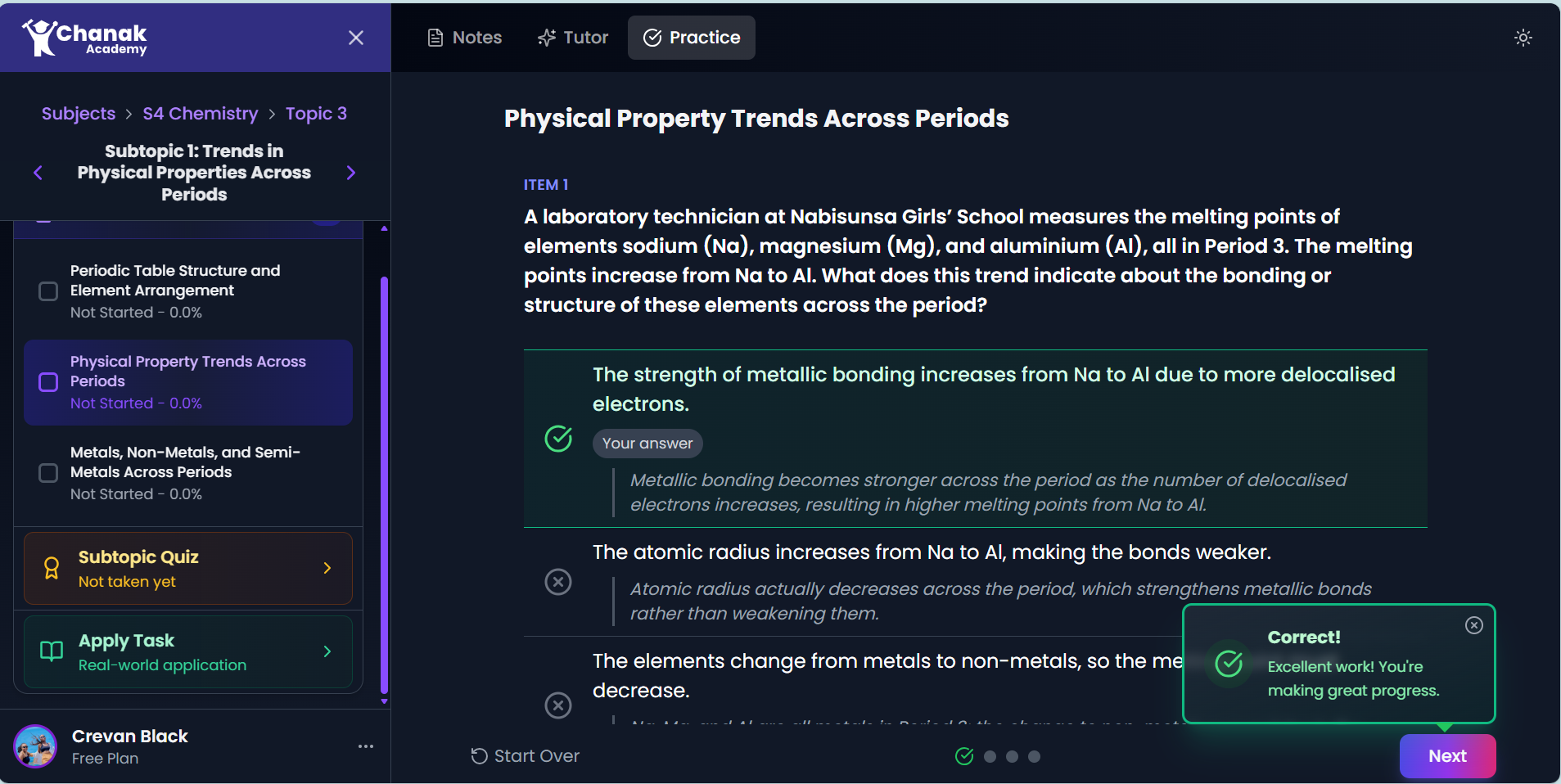Open S4 Chemistry from the breadcrumb

point(199,113)
